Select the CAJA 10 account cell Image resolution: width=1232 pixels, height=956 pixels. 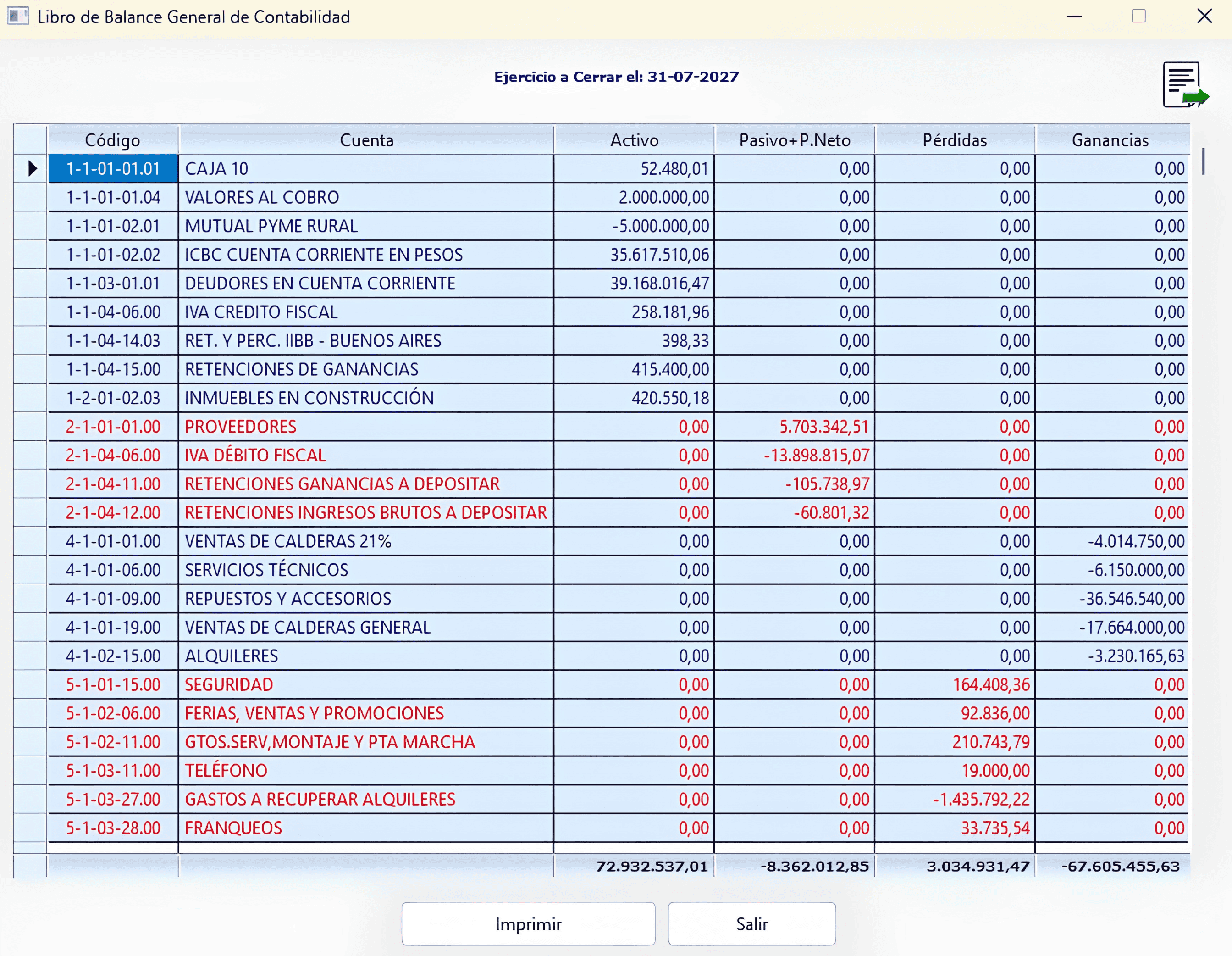click(366, 169)
